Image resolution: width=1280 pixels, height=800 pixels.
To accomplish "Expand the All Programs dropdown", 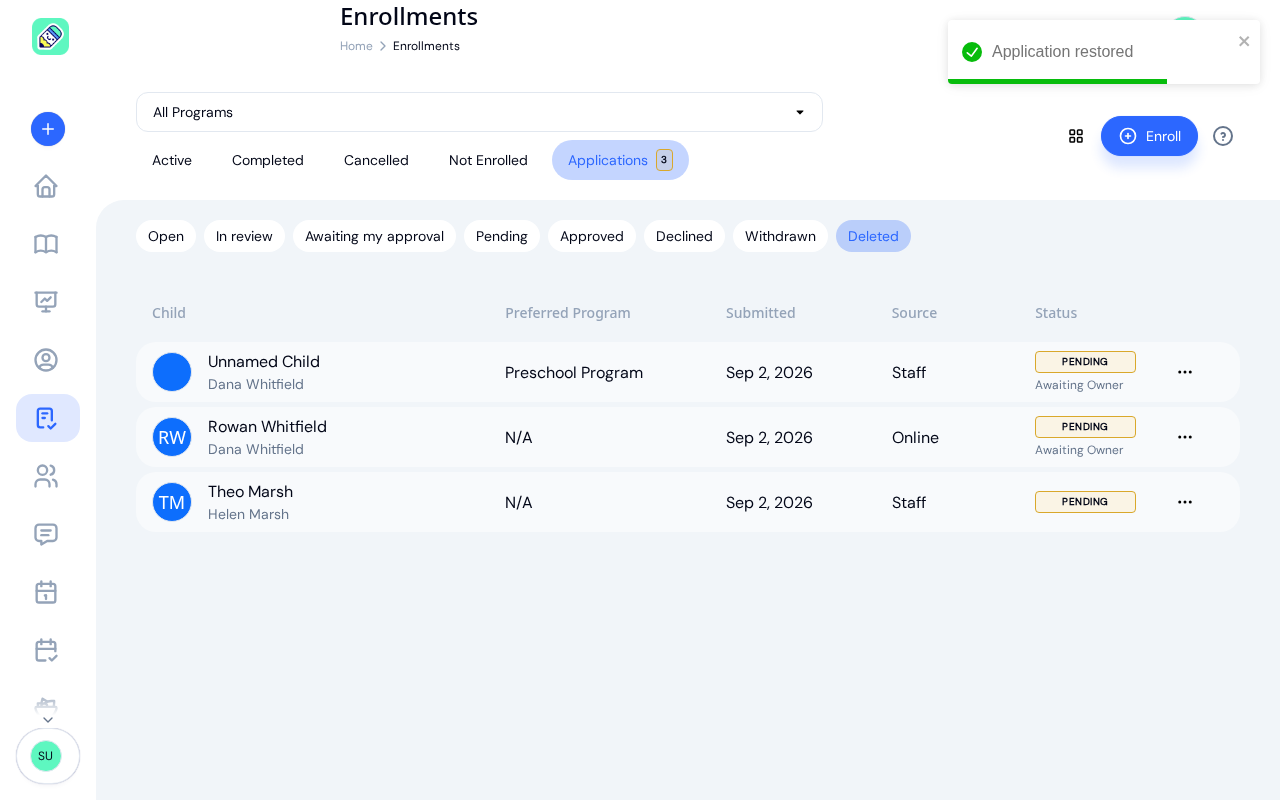I will (x=479, y=112).
